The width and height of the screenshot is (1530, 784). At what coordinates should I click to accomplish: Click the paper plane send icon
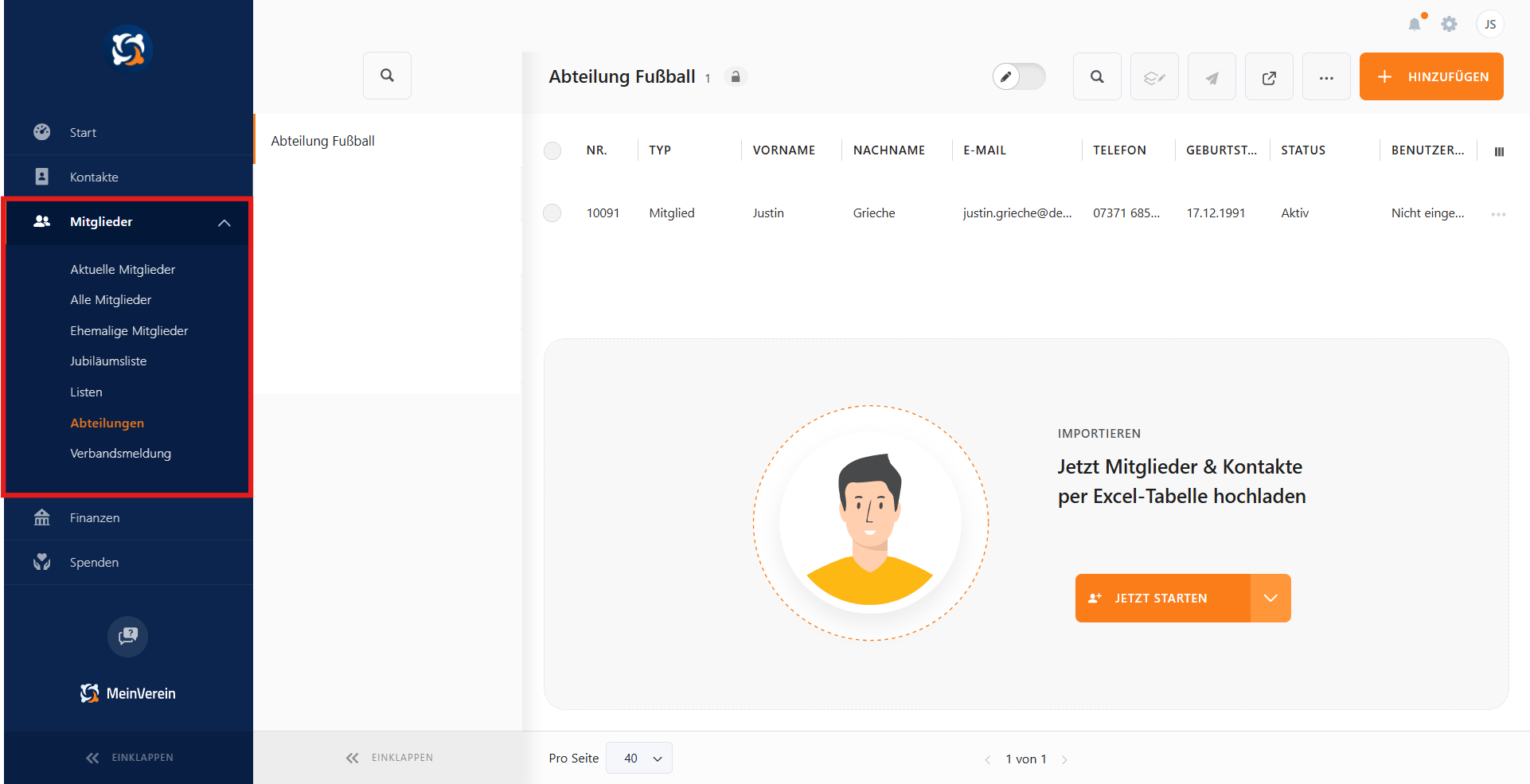click(x=1212, y=77)
